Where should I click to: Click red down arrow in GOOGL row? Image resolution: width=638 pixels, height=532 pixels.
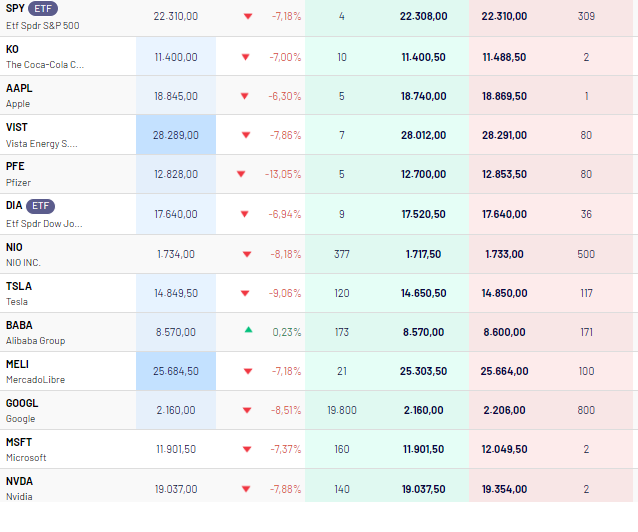[247, 410]
